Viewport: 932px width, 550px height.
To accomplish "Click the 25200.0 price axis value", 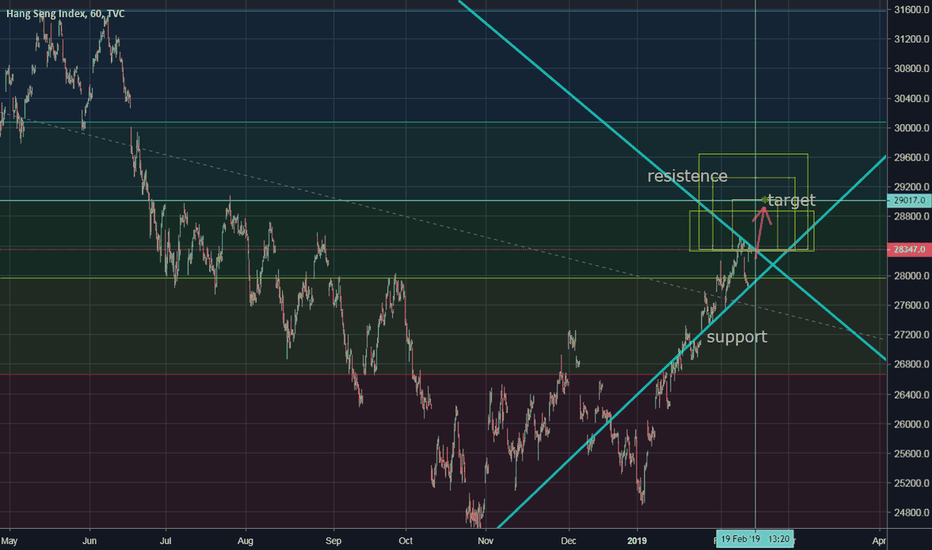I will click(x=911, y=483).
